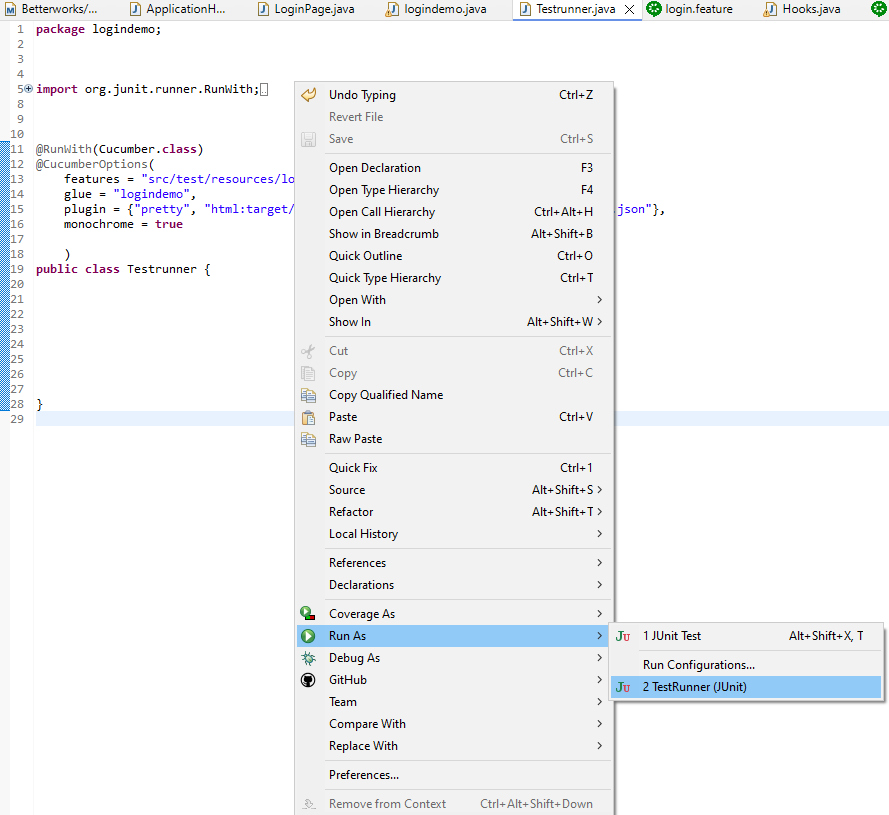Click the Paste clipboard icon
The image size is (889, 815).
[308, 417]
